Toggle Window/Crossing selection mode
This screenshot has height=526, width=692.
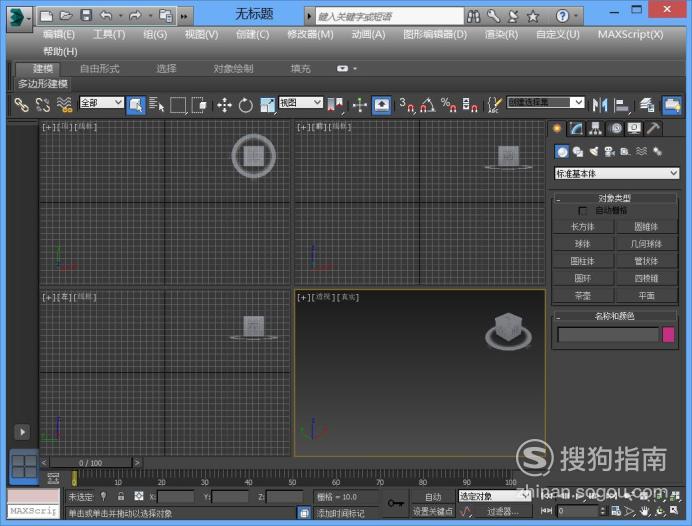[199, 105]
